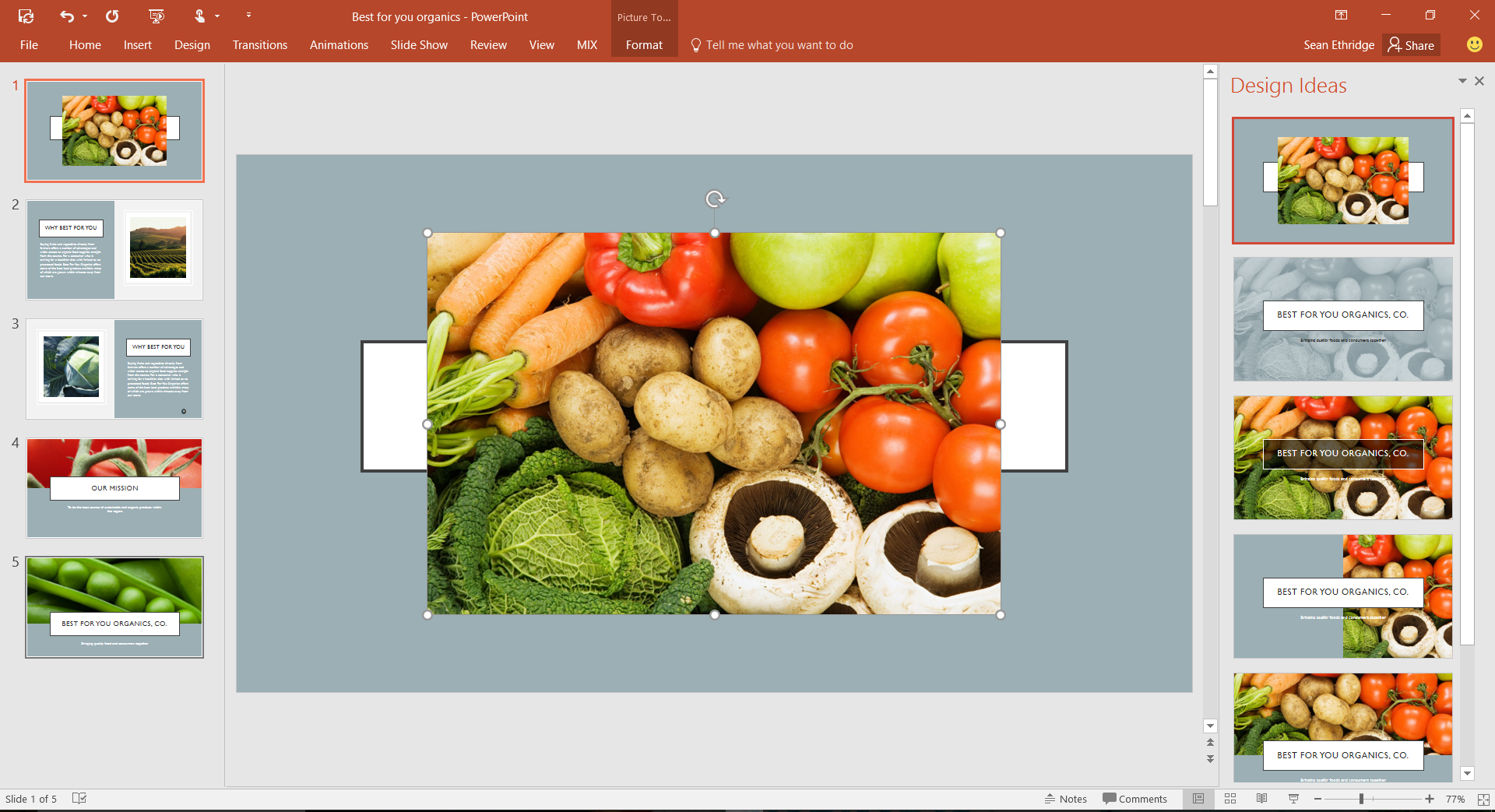Switch to Reading View icon

coord(1262,799)
